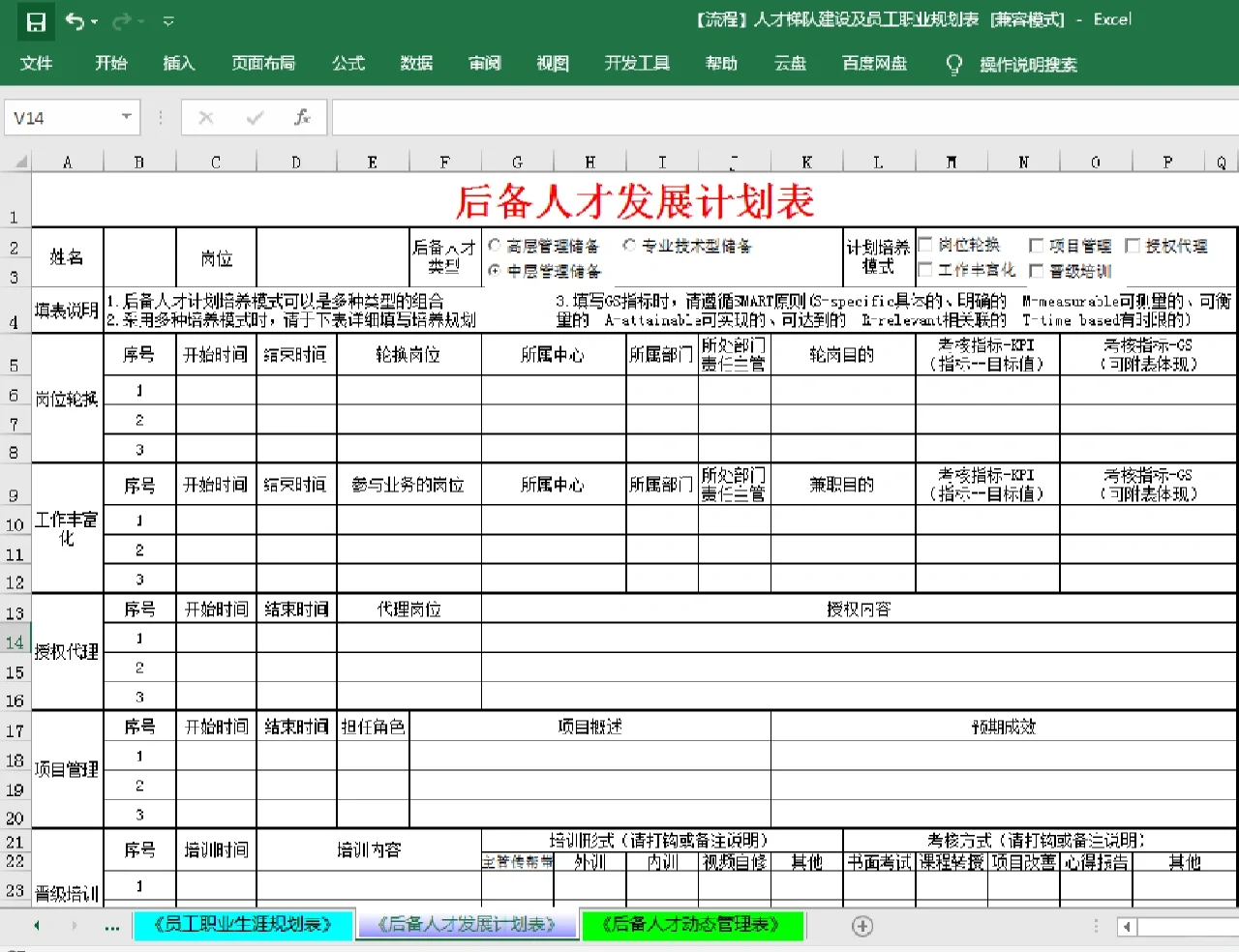This screenshot has height=952, width=1239.
Task: Click the New Sheet plus icon
Action: (862, 926)
